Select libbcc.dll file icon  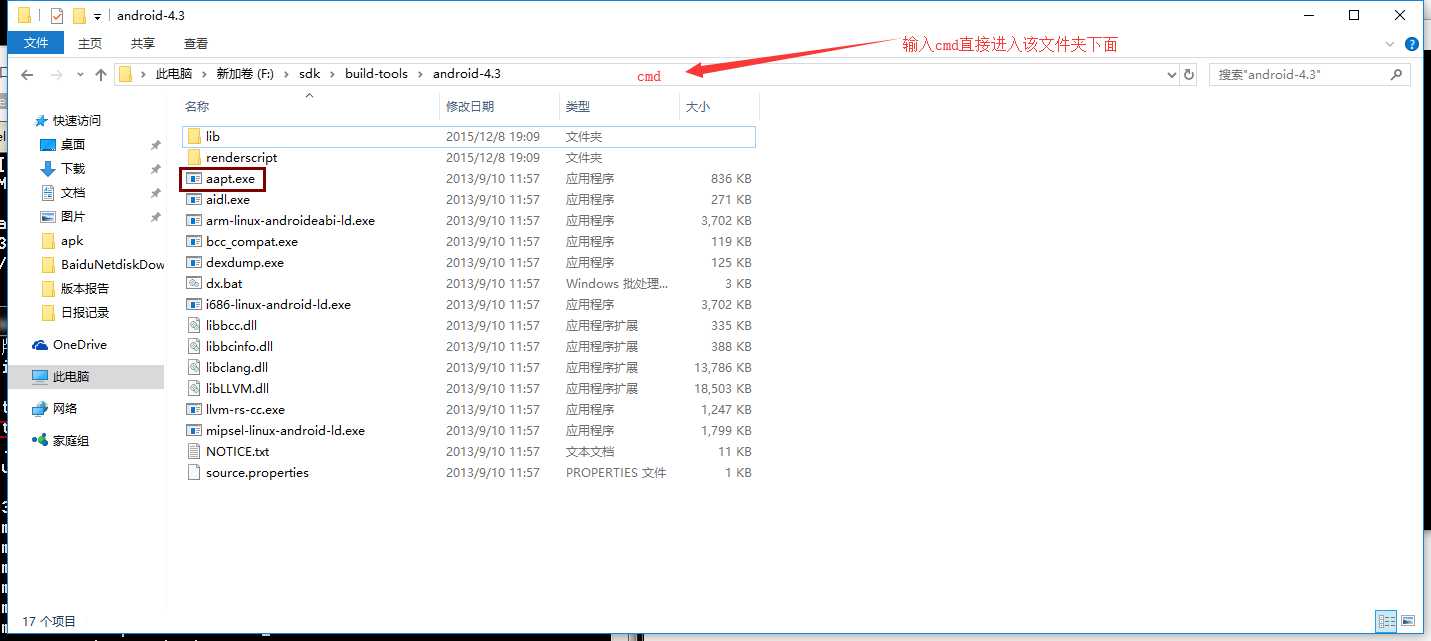(194, 325)
